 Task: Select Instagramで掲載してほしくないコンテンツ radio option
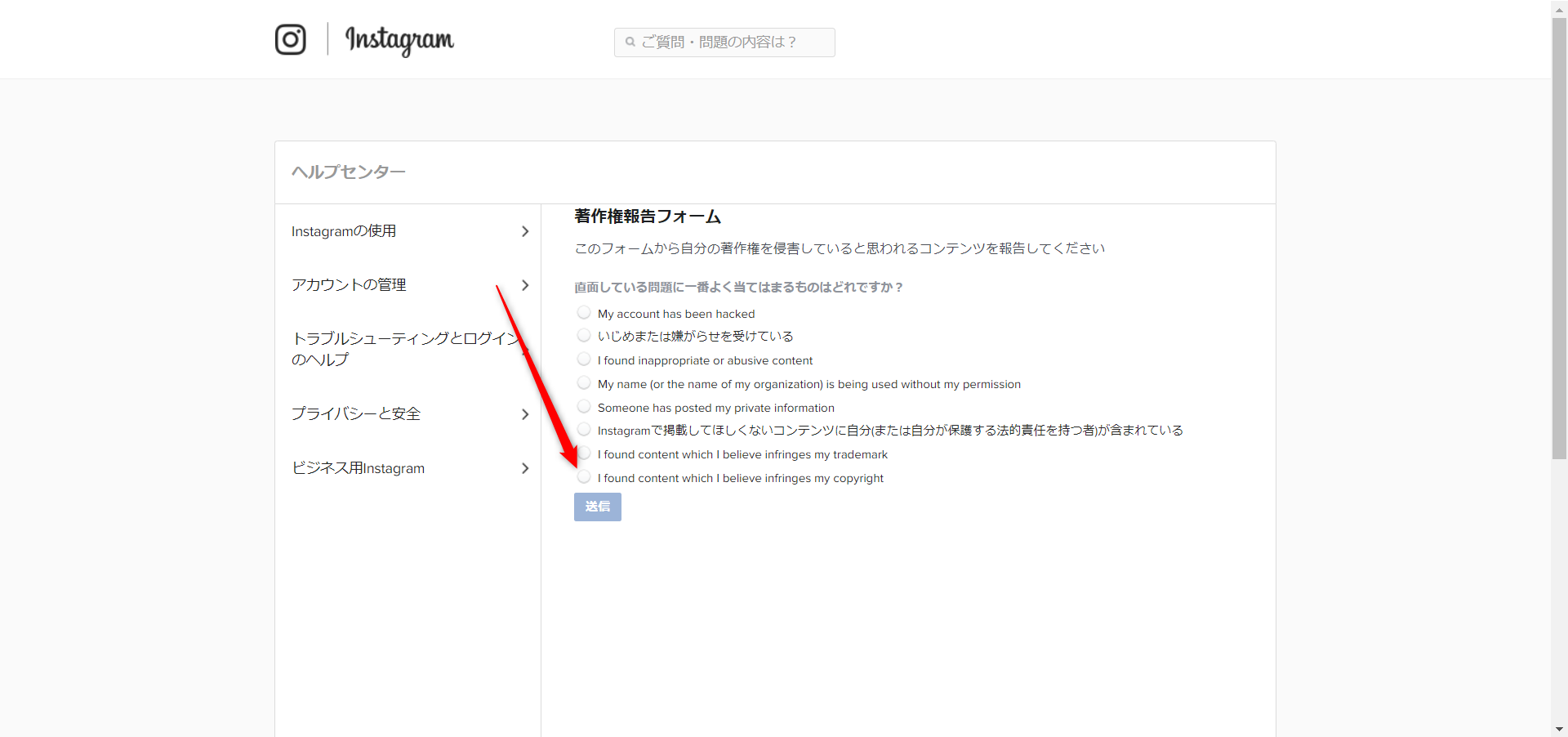click(x=584, y=429)
